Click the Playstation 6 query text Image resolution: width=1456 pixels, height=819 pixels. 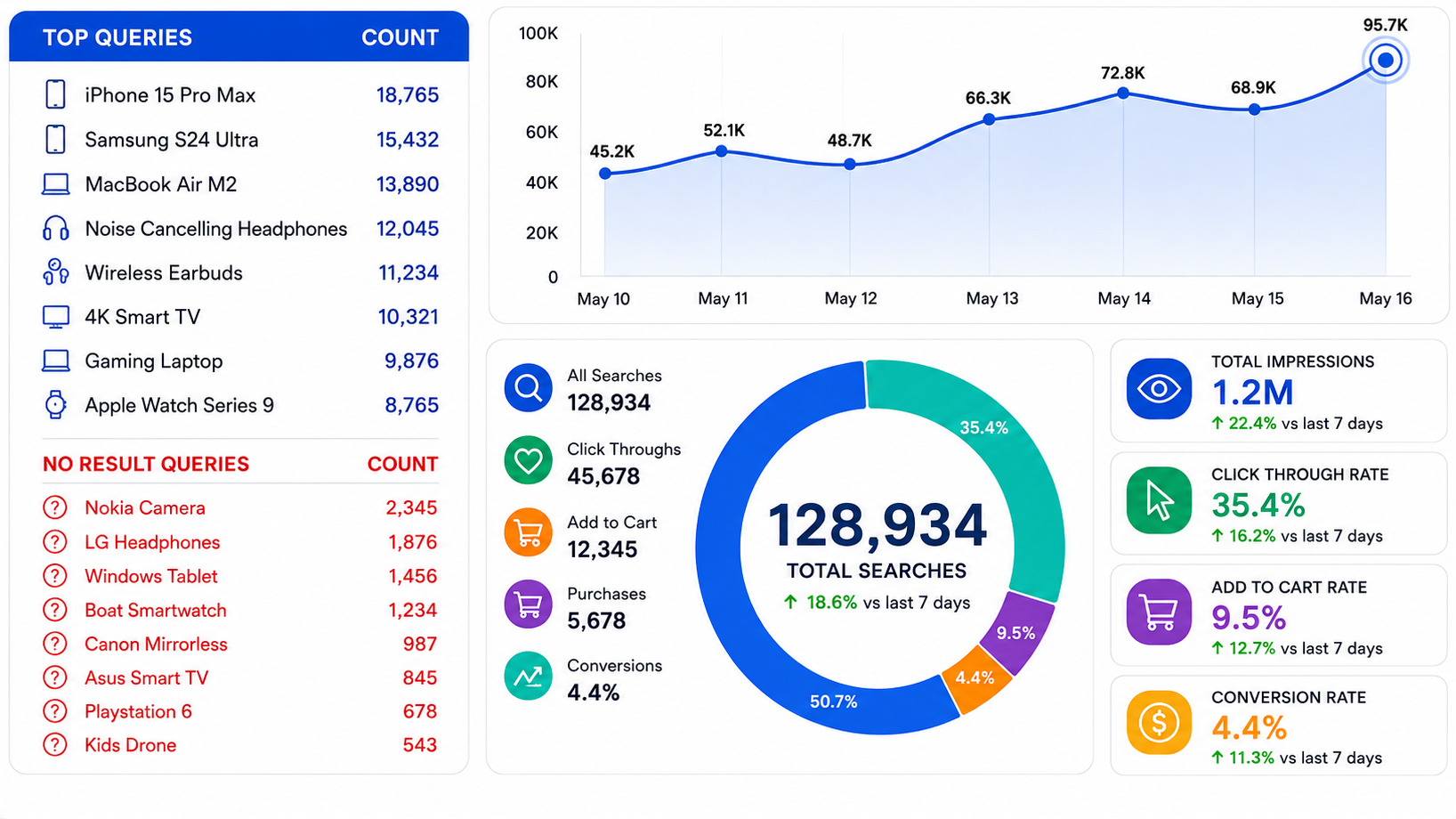click(x=138, y=711)
